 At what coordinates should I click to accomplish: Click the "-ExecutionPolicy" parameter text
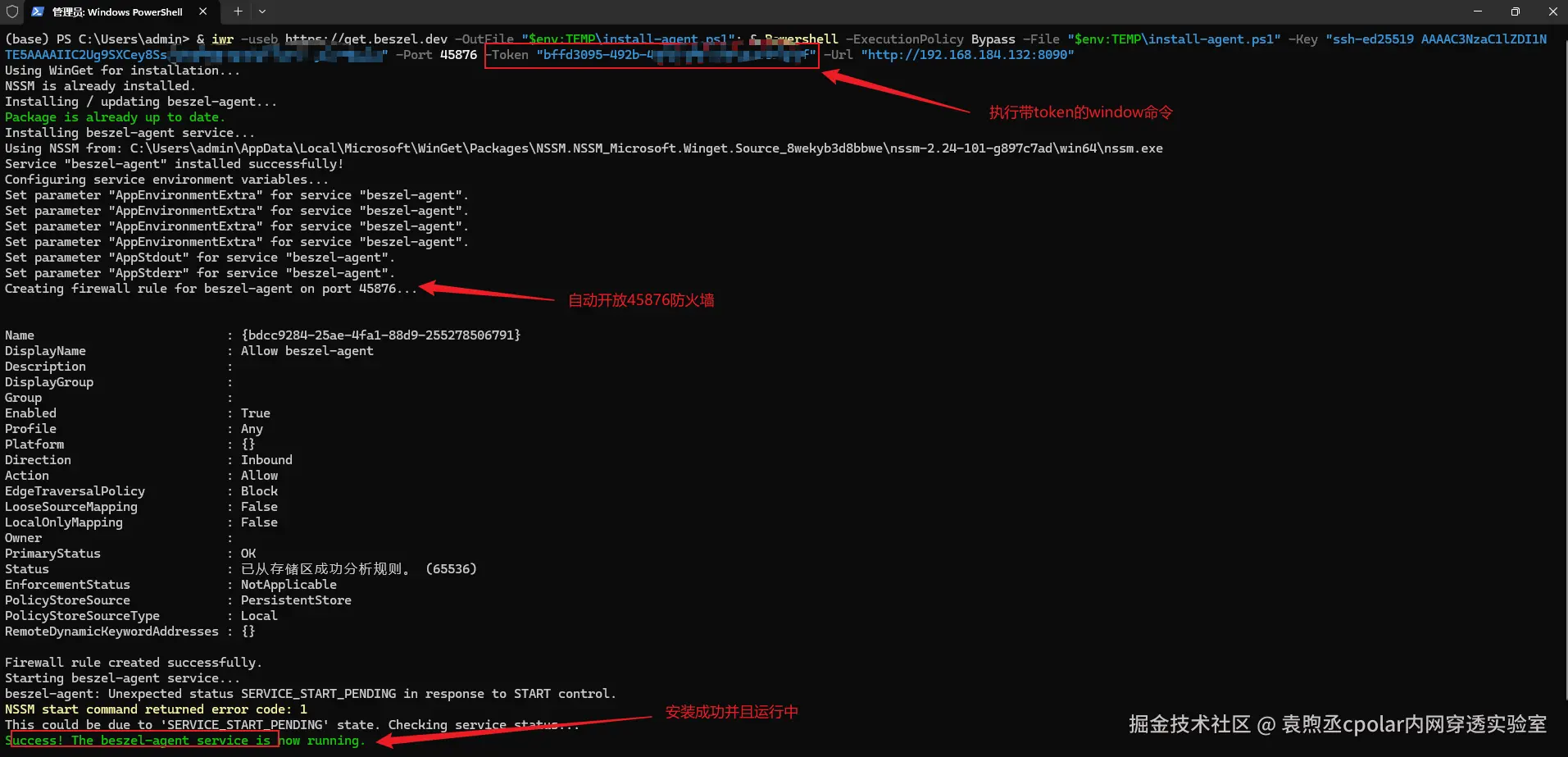point(904,39)
